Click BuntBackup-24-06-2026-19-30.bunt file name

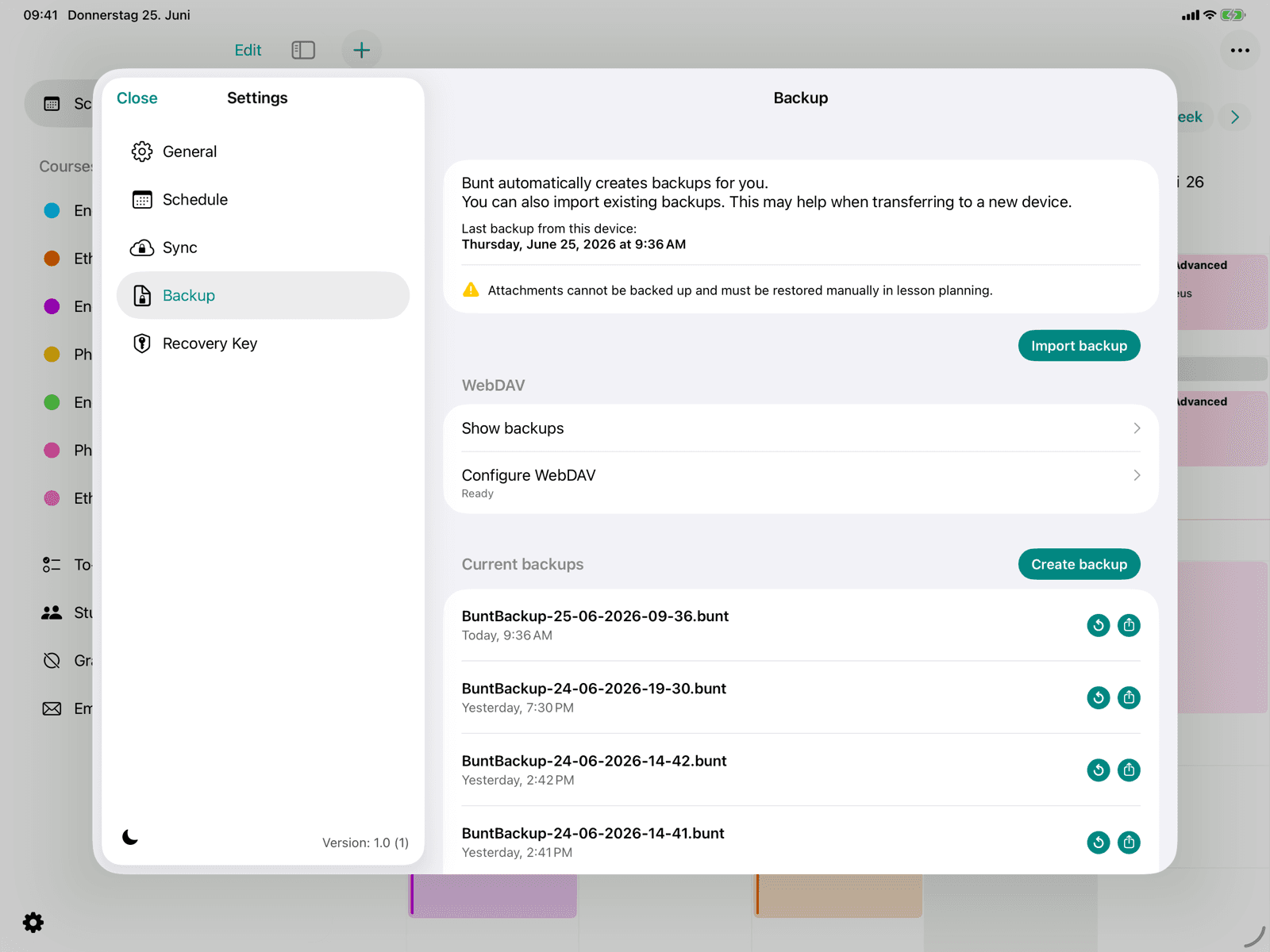594,689
